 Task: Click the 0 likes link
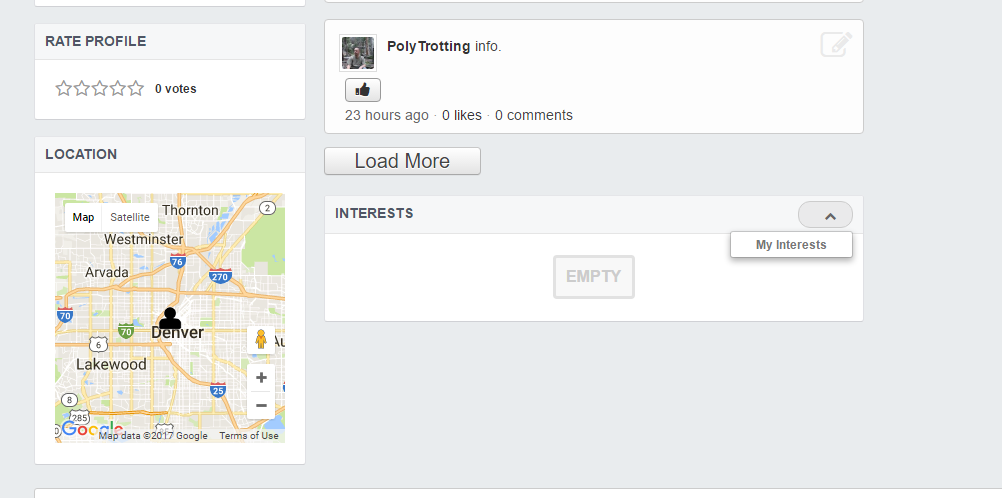[462, 115]
